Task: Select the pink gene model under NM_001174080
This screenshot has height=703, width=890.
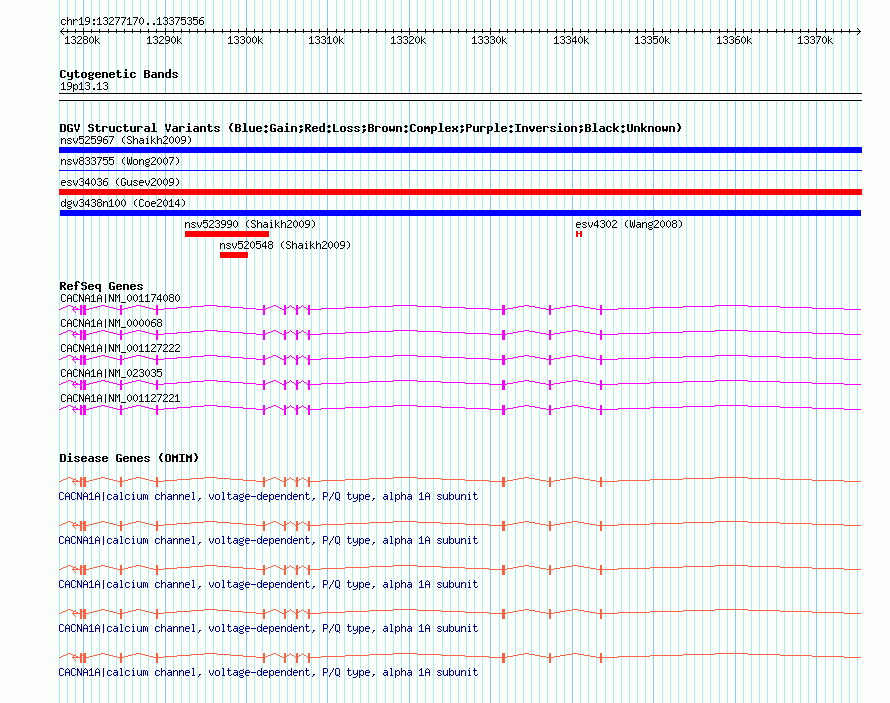Action: pos(460,309)
